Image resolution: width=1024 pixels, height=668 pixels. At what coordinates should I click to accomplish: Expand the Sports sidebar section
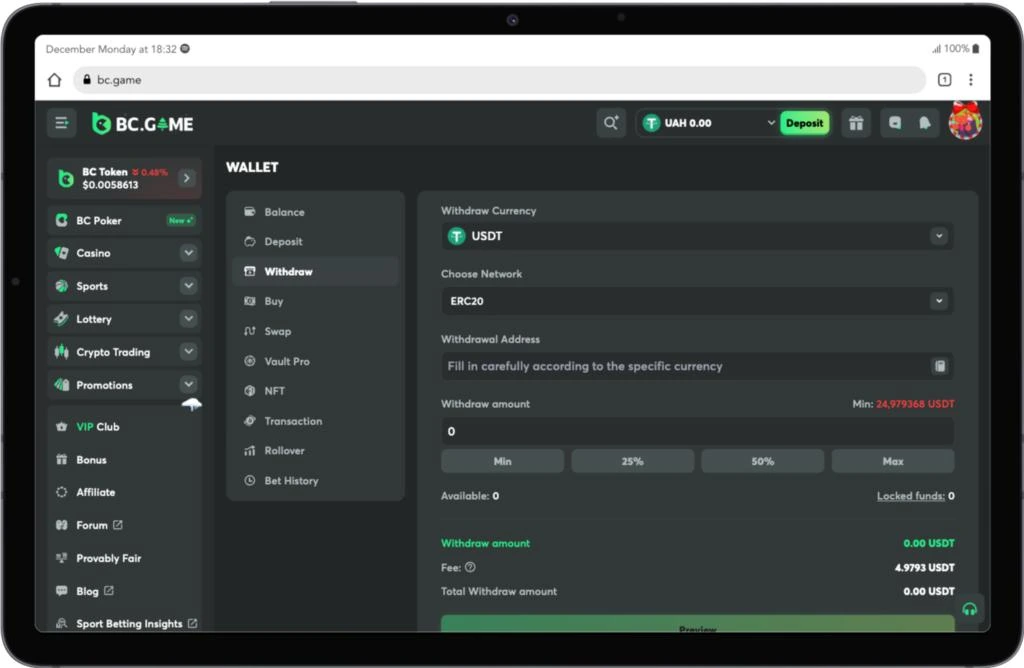188,285
